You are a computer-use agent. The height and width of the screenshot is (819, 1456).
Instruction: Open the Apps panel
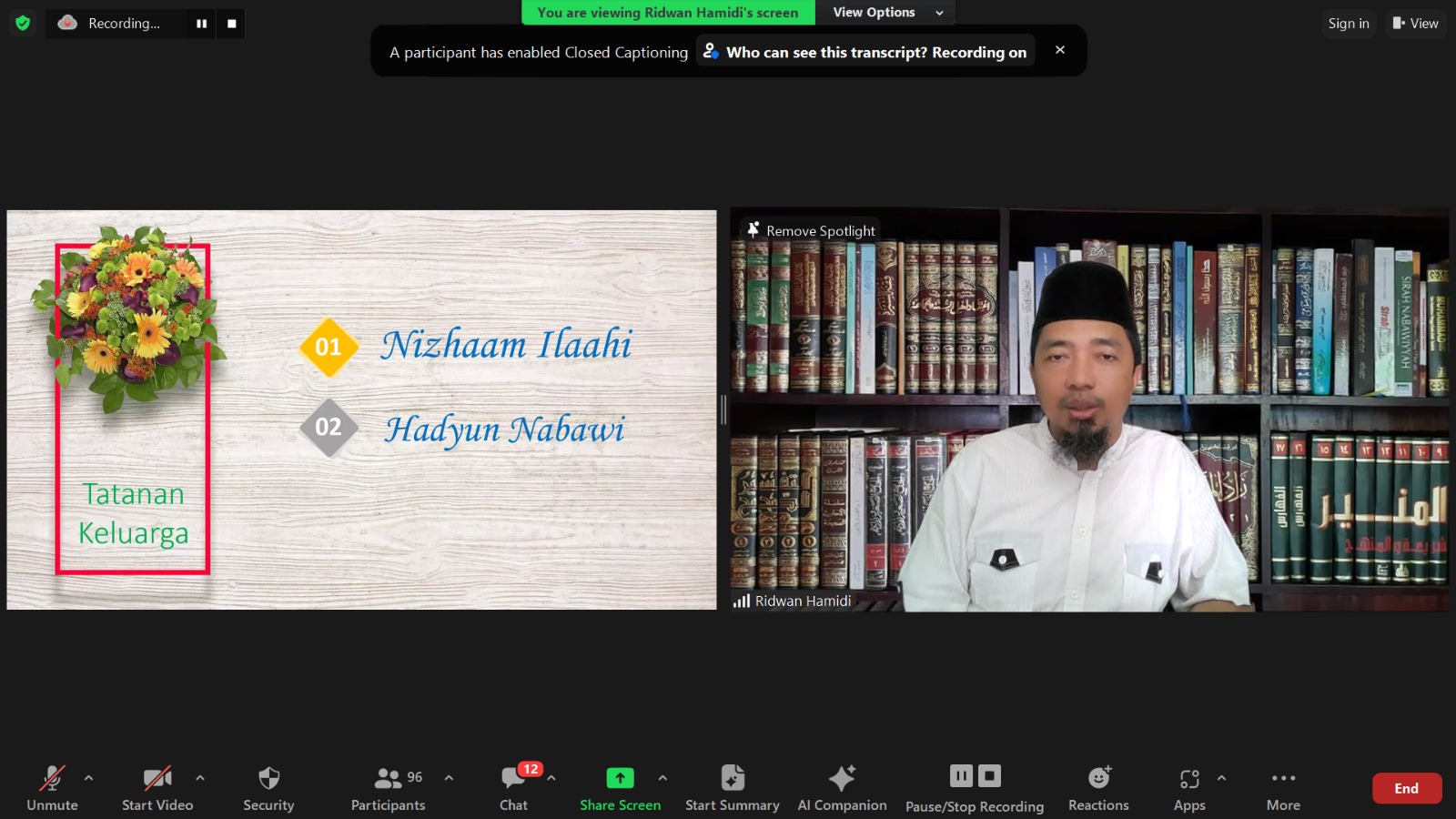pos(1188,788)
